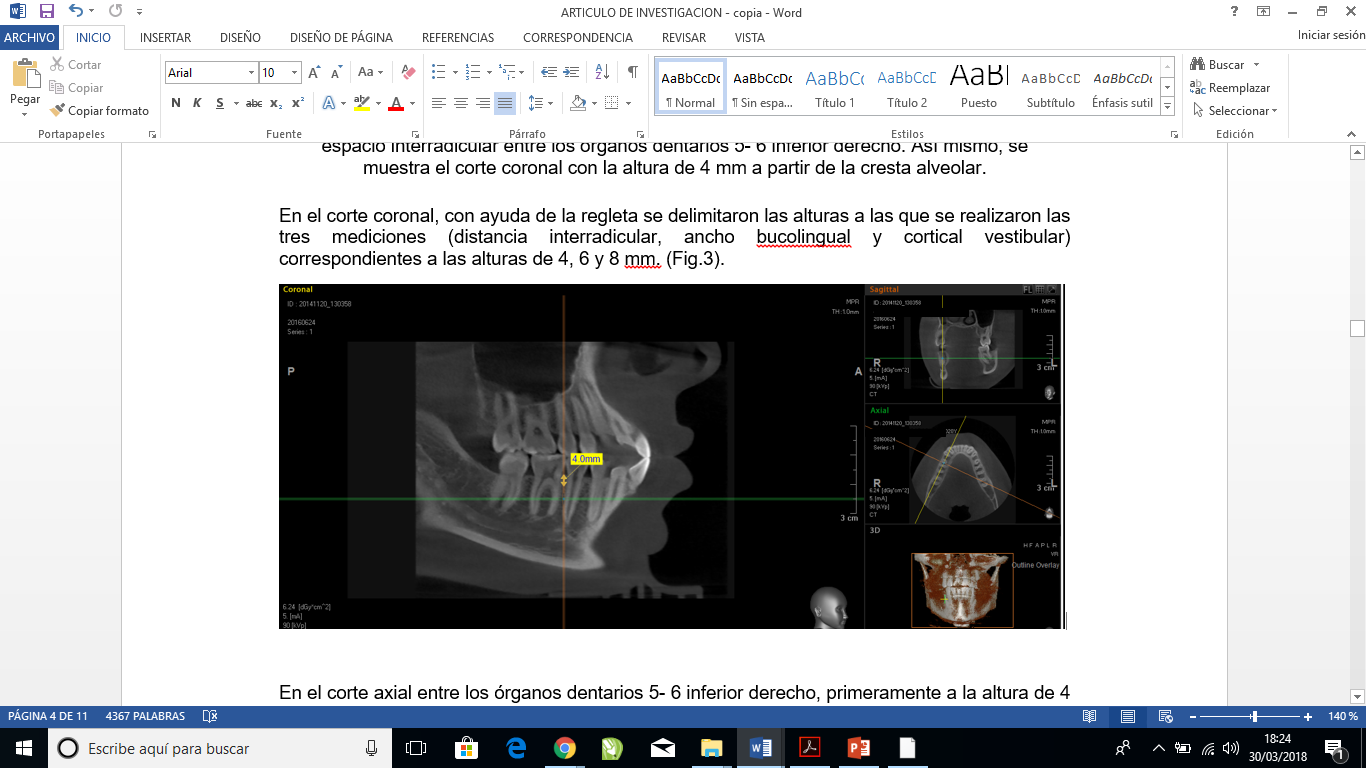Click Iniciar sesión link

point(1330,35)
